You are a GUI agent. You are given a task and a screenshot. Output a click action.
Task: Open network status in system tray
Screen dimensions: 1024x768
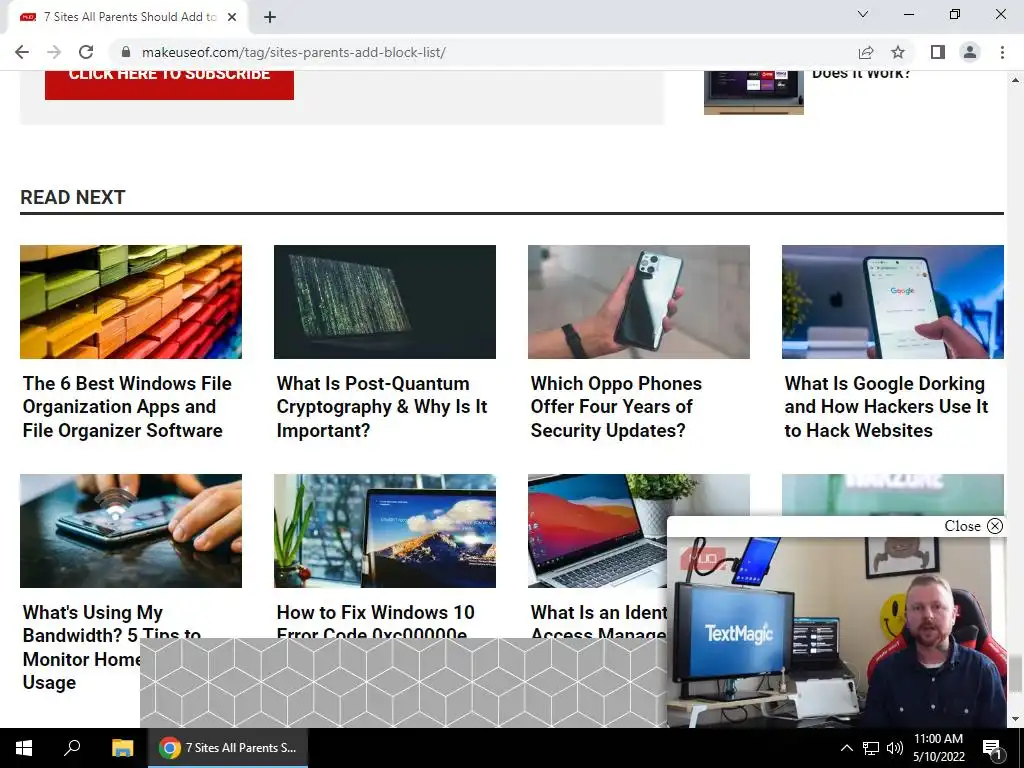pos(871,748)
